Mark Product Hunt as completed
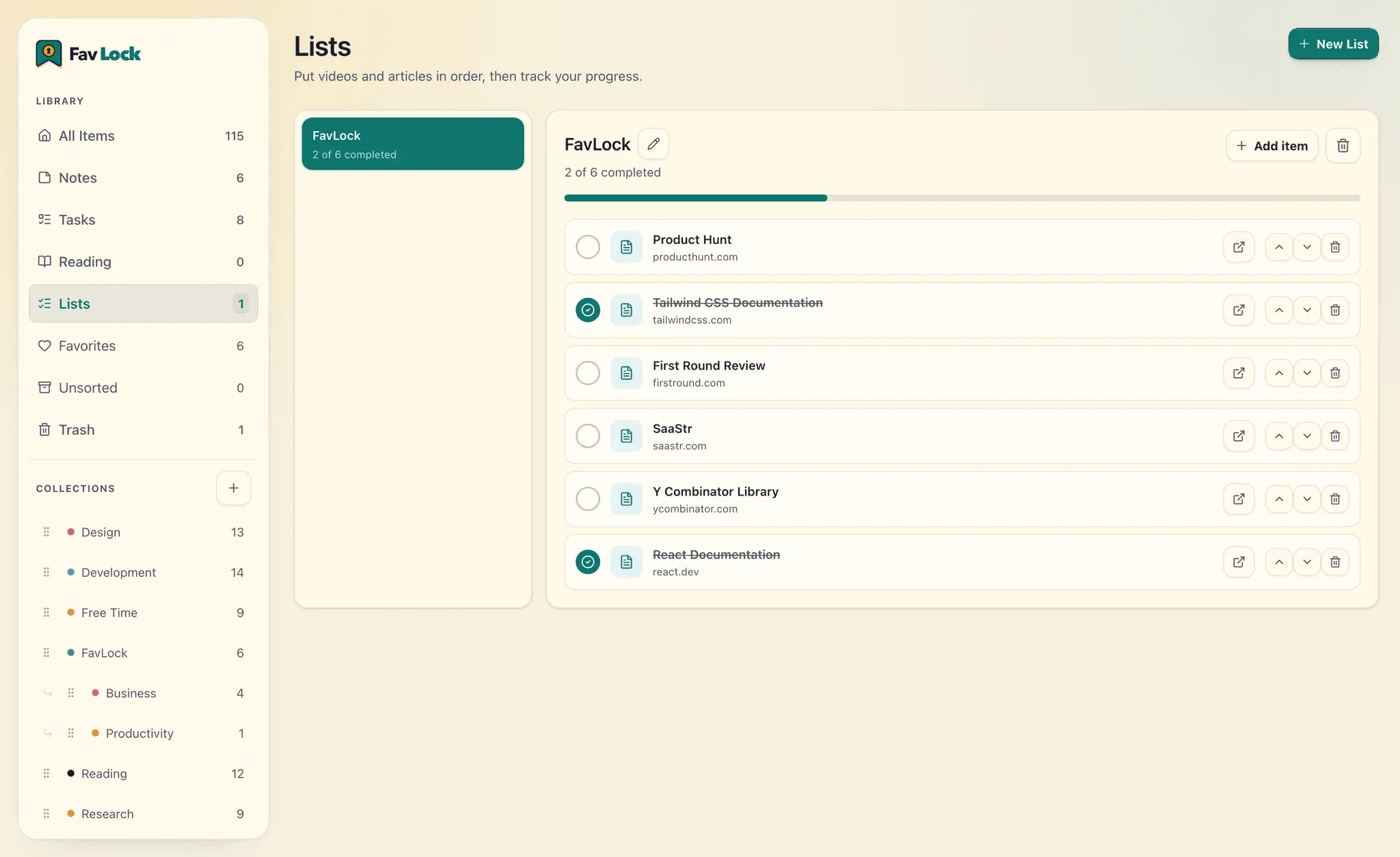1400x857 pixels. [588, 247]
